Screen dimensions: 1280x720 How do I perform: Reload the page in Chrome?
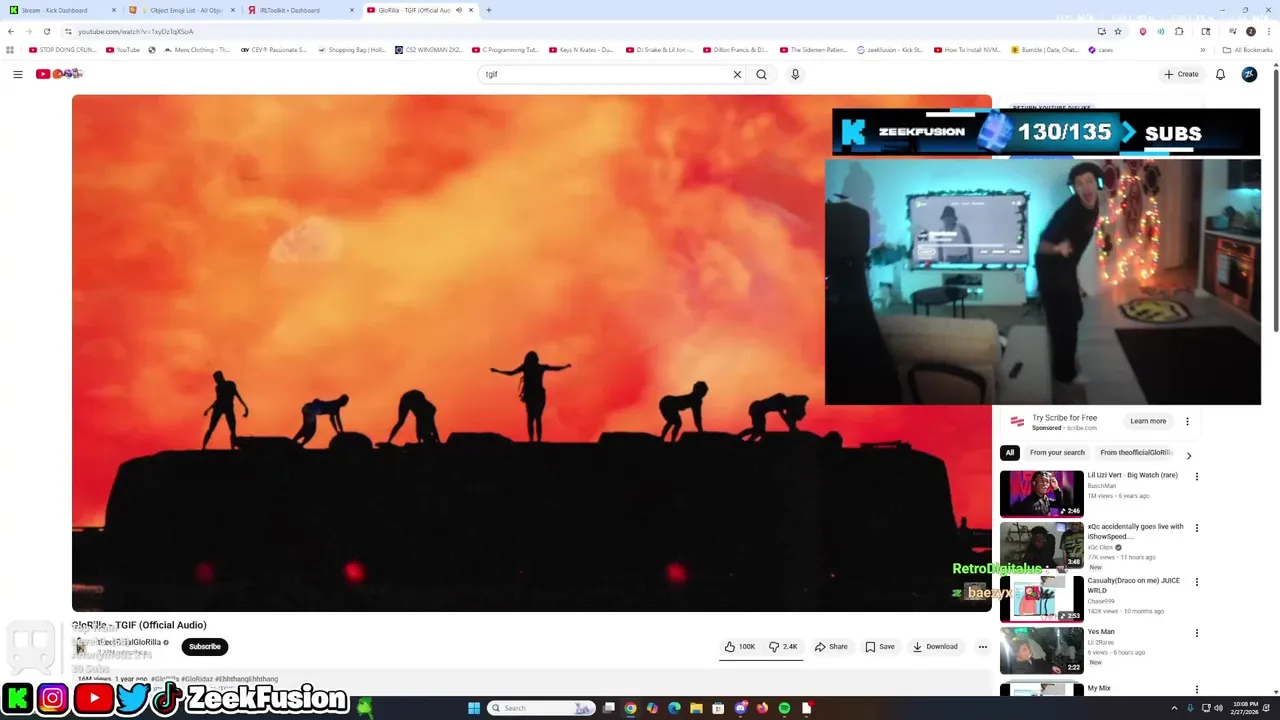coord(46,31)
